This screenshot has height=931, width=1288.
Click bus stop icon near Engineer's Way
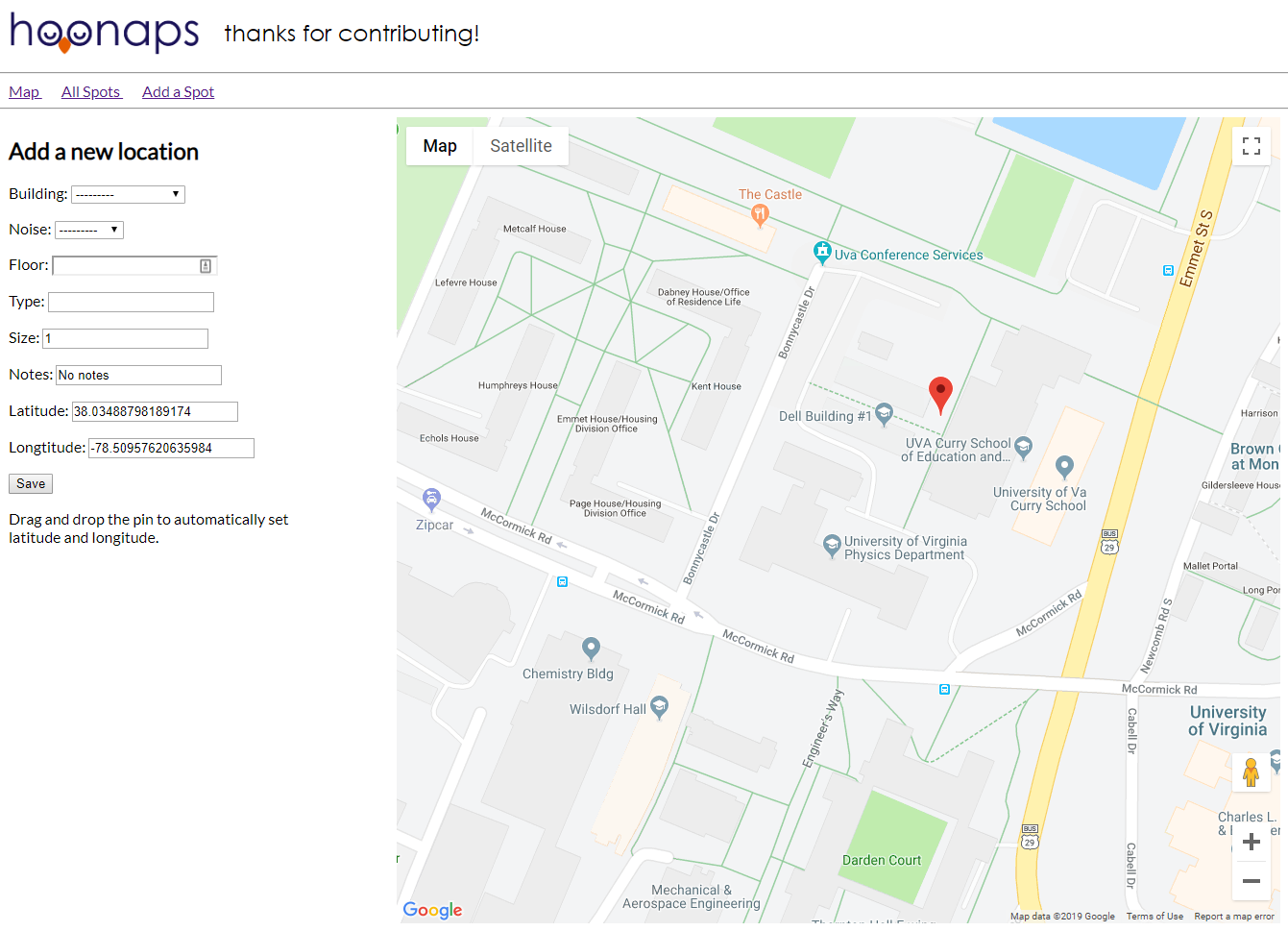pos(944,689)
